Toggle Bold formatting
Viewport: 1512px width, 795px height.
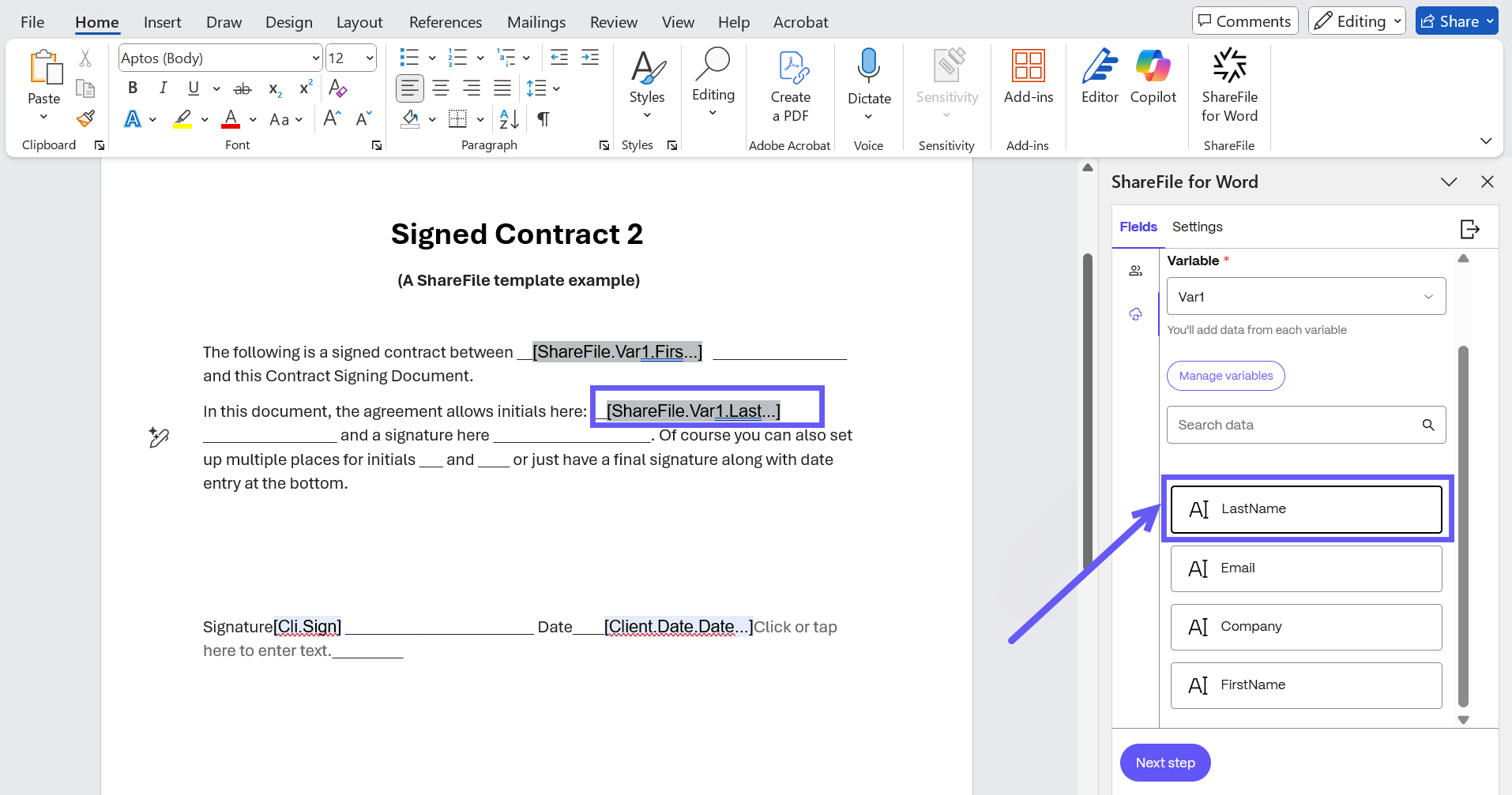tap(133, 88)
